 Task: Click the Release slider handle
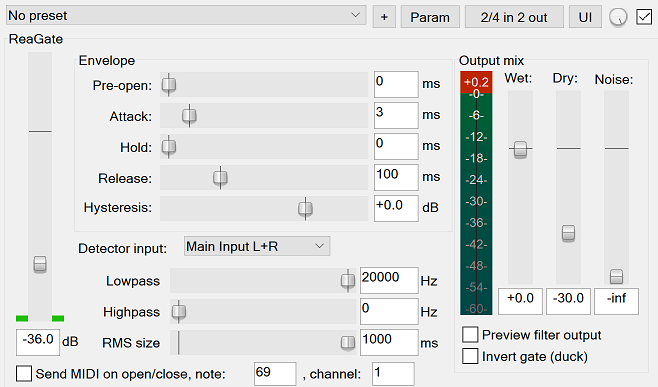(x=220, y=178)
